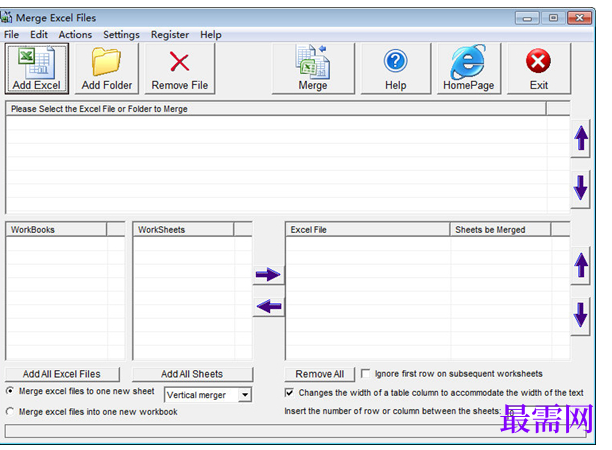Click the Remove All button
Image resolution: width=612 pixels, height=450 pixels.
(x=320, y=374)
